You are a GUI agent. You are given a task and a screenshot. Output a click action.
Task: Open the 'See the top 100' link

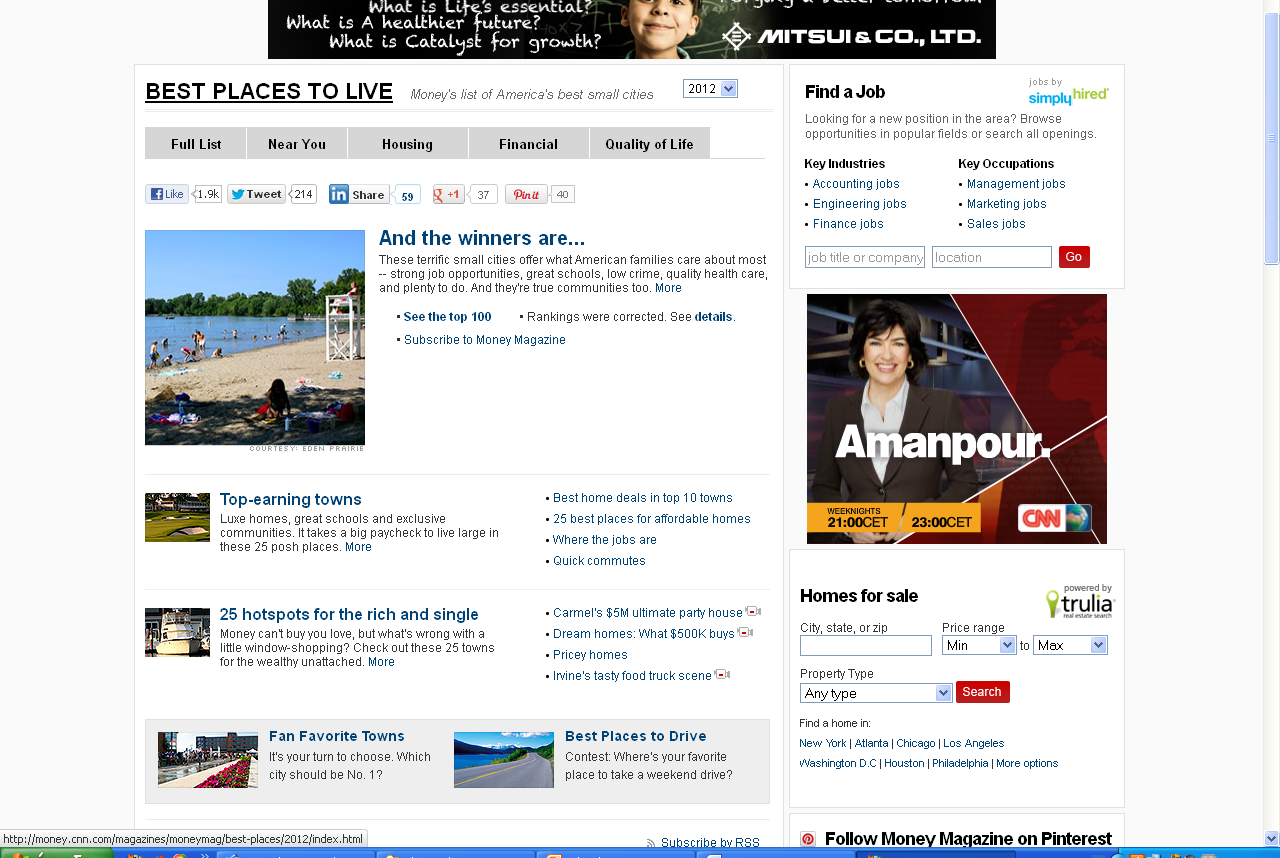click(447, 317)
